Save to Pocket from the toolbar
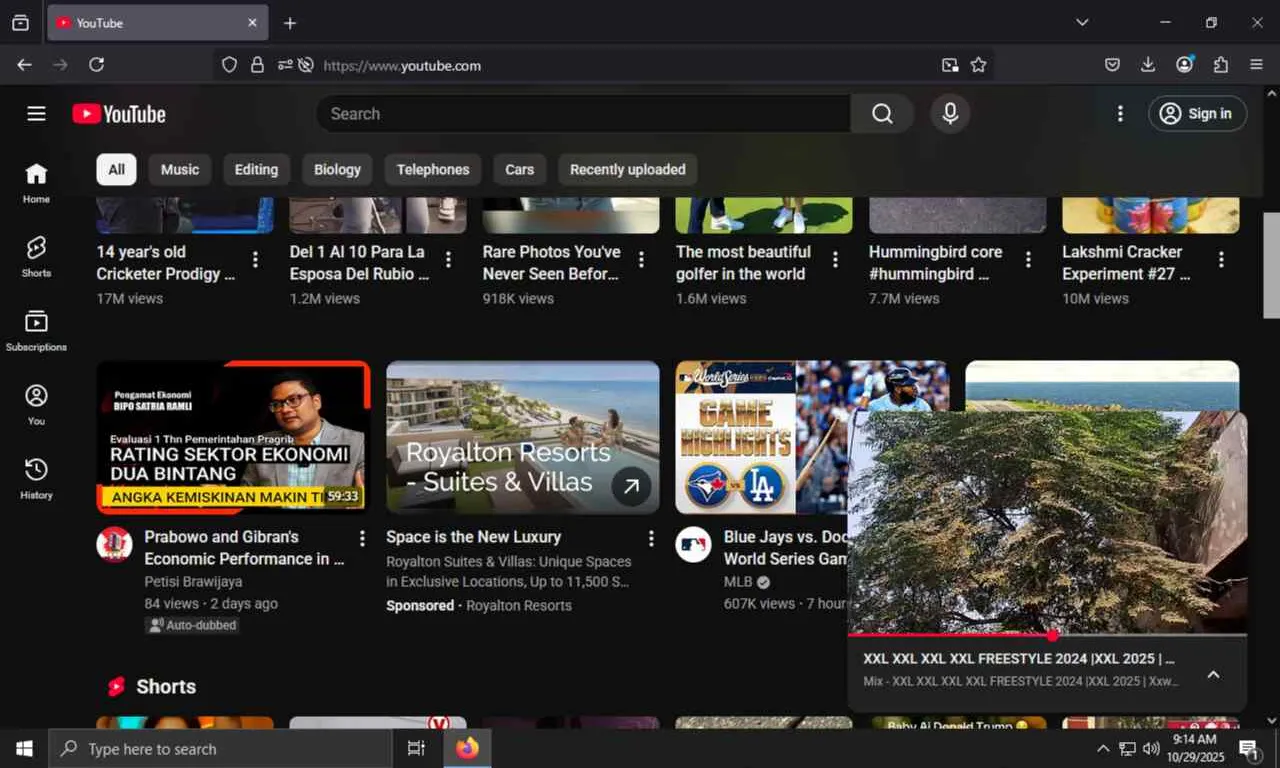Screen dimensions: 1280x768 tap(1112, 65)
